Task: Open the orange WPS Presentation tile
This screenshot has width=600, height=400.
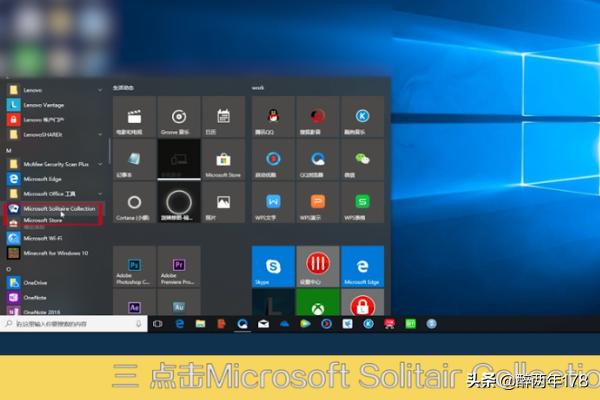Action: (x=318, y=202)
